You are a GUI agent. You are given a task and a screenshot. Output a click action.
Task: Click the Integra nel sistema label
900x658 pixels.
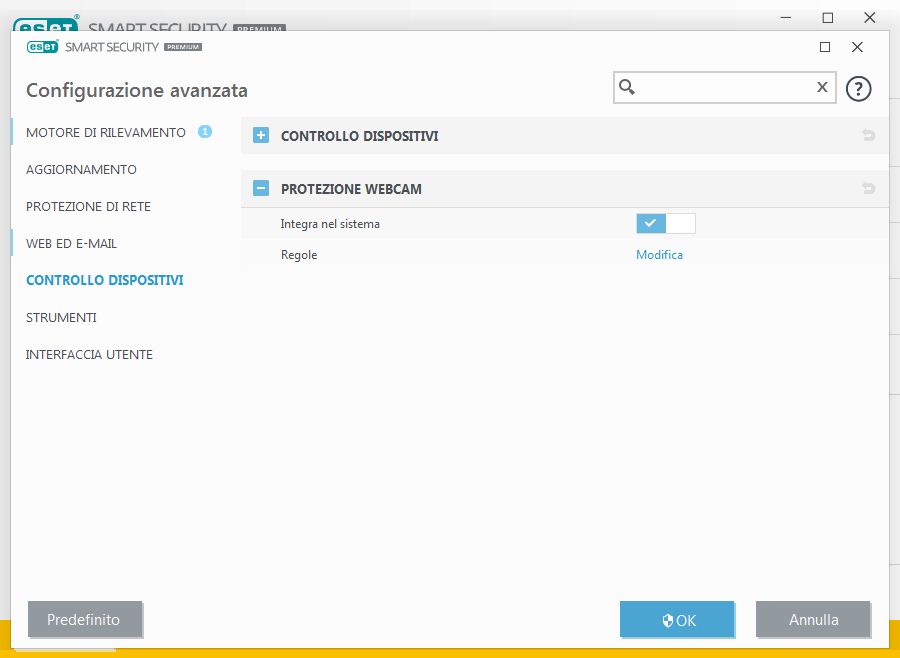point(330,224)
